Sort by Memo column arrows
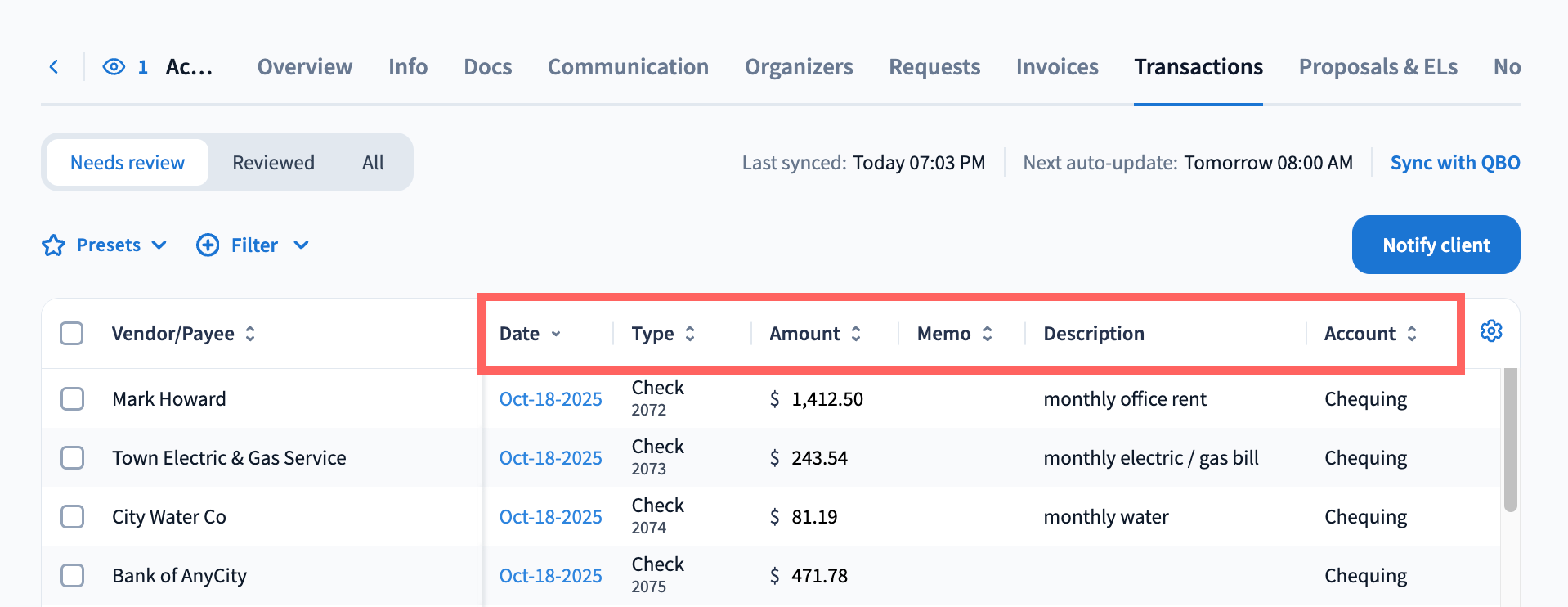 point(988,334)
